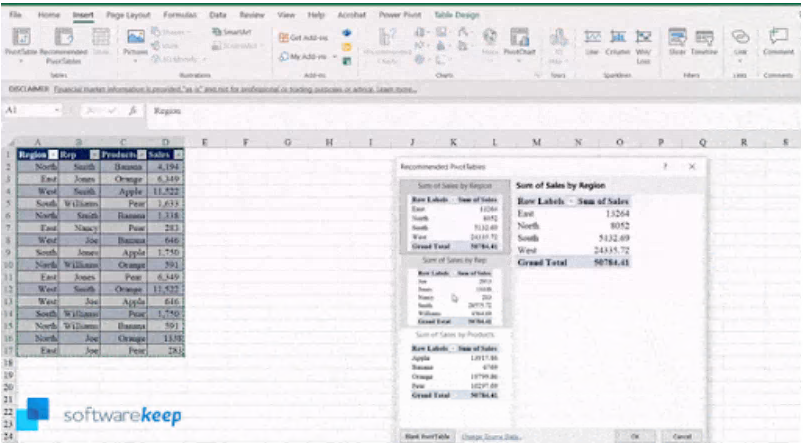
Task: Click the PivotTable icon in the ribbon
Action: pyautogui.click(x=19, y=38)
